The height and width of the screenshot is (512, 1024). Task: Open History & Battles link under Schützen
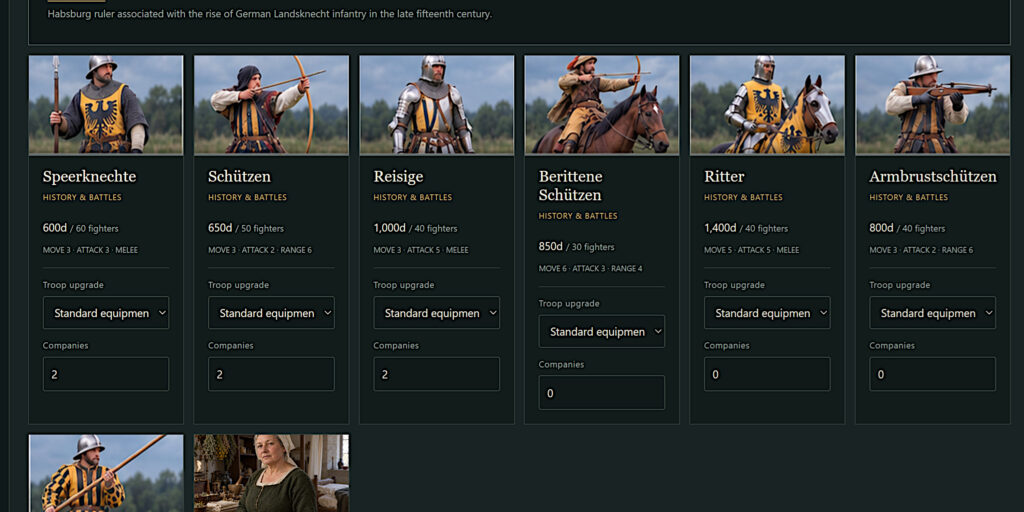click(x=248, y=197)
